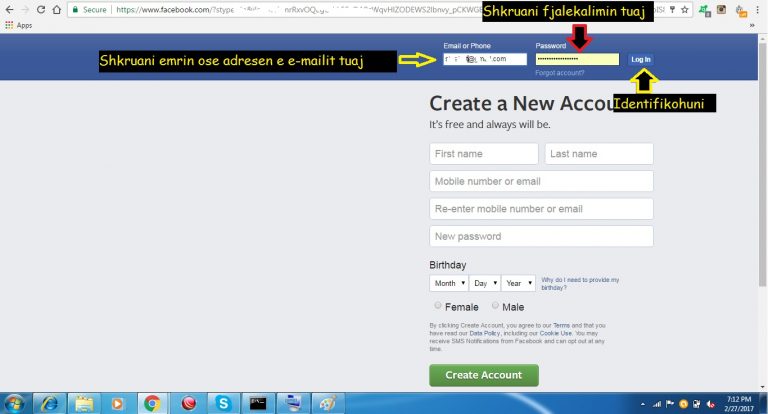
Task: Open Skype from the taskbar
Action: [223, 403]
